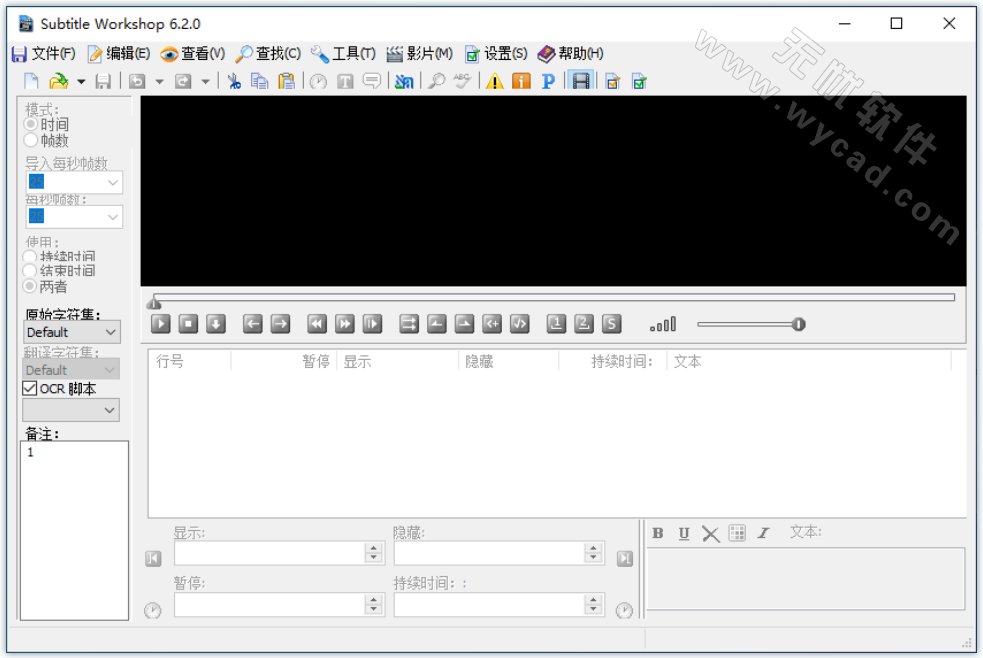Click the clock timings toolbar icon
This screenshot has height=658, width=983.
click(x=318, y=81)
